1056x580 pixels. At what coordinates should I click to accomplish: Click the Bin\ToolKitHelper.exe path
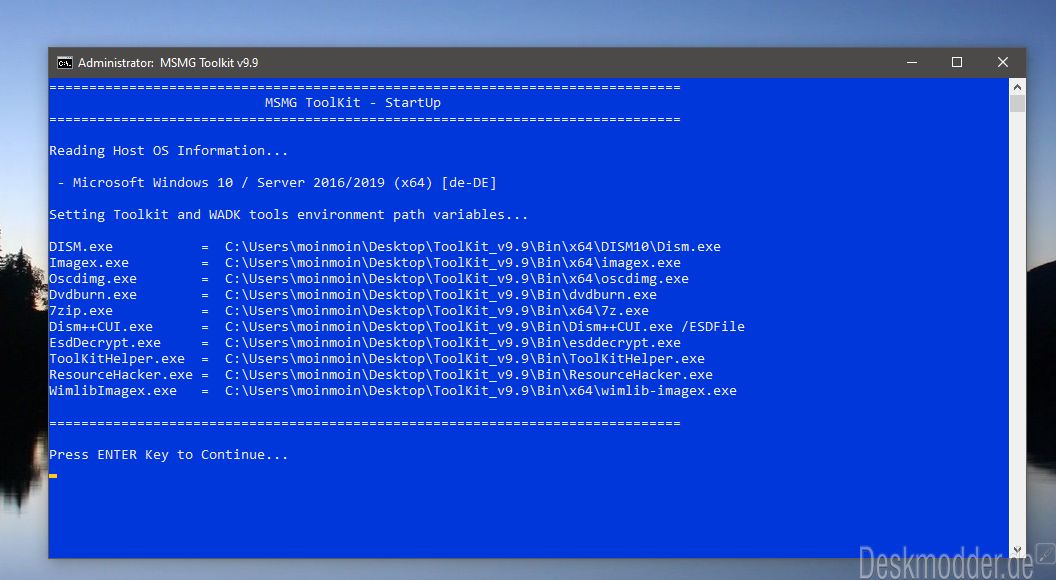[465, 359]
